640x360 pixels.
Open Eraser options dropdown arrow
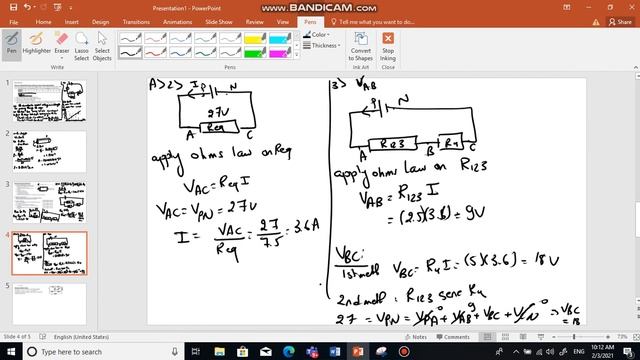tap(62, 58)
